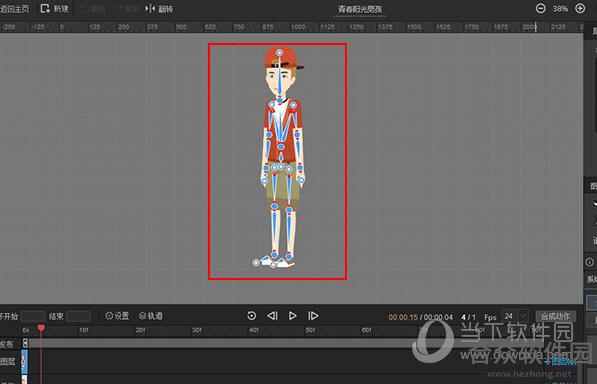Click the greyed-out redo button
597x384 pixels.
(x=125, y=9)
